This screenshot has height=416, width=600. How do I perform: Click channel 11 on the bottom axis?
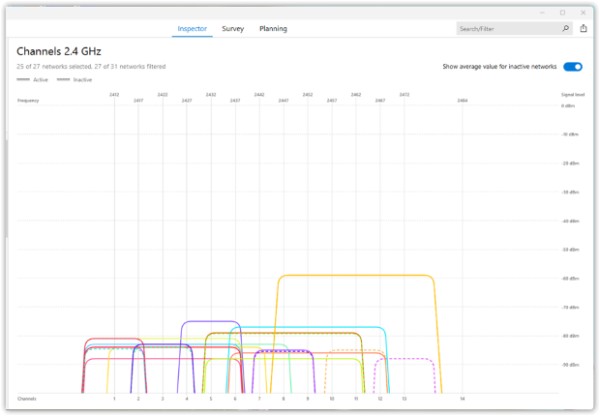pyautogui.click(x=356, y=398)
